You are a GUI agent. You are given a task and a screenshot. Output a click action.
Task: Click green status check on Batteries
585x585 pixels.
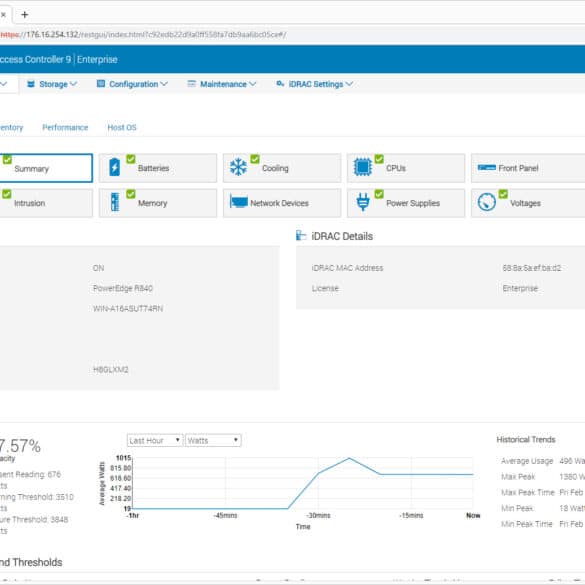point(131,159)
